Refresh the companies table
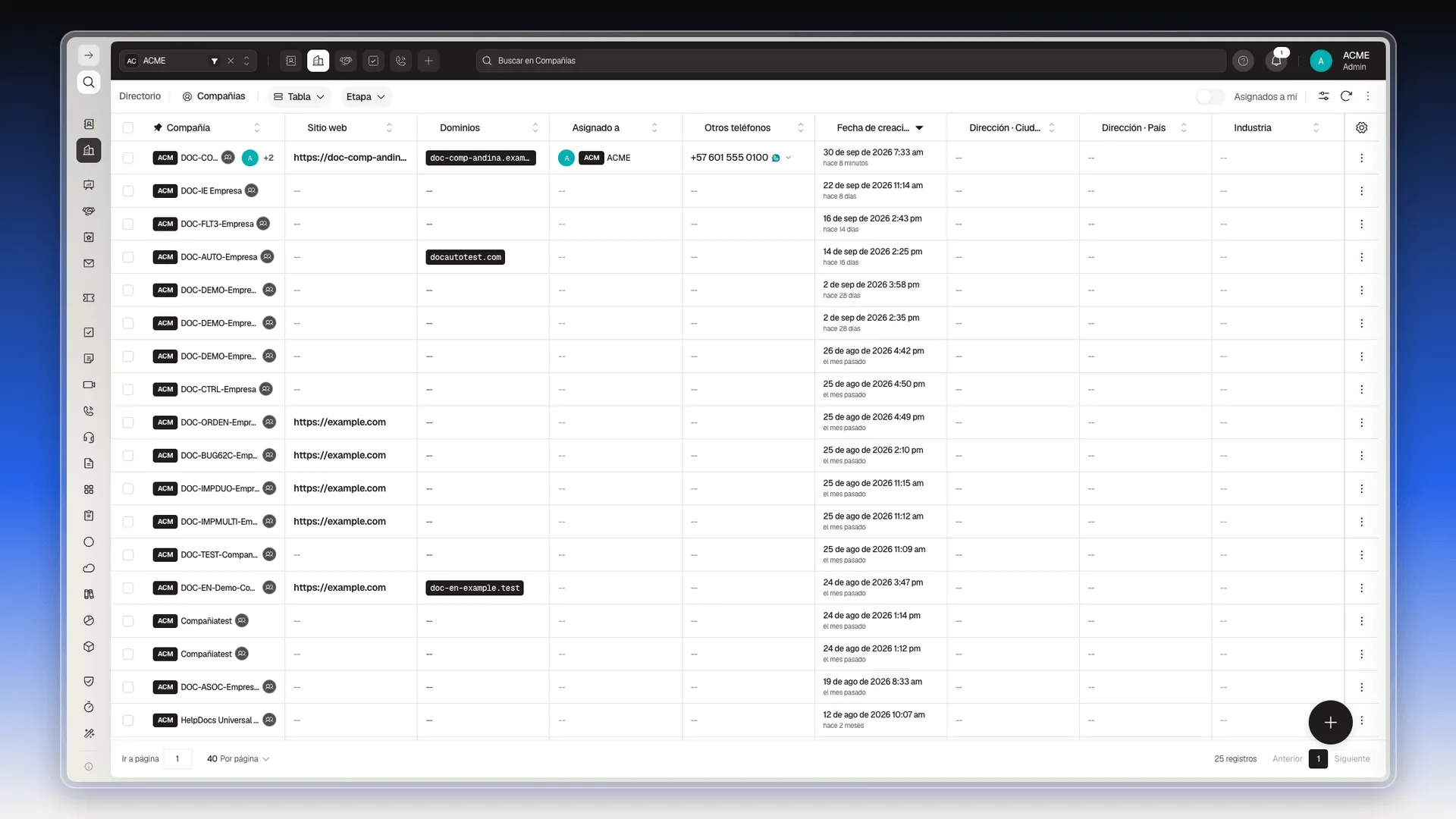Image resolution: width=1456 pixels, height=819 pixels. tap(1346, 96)
